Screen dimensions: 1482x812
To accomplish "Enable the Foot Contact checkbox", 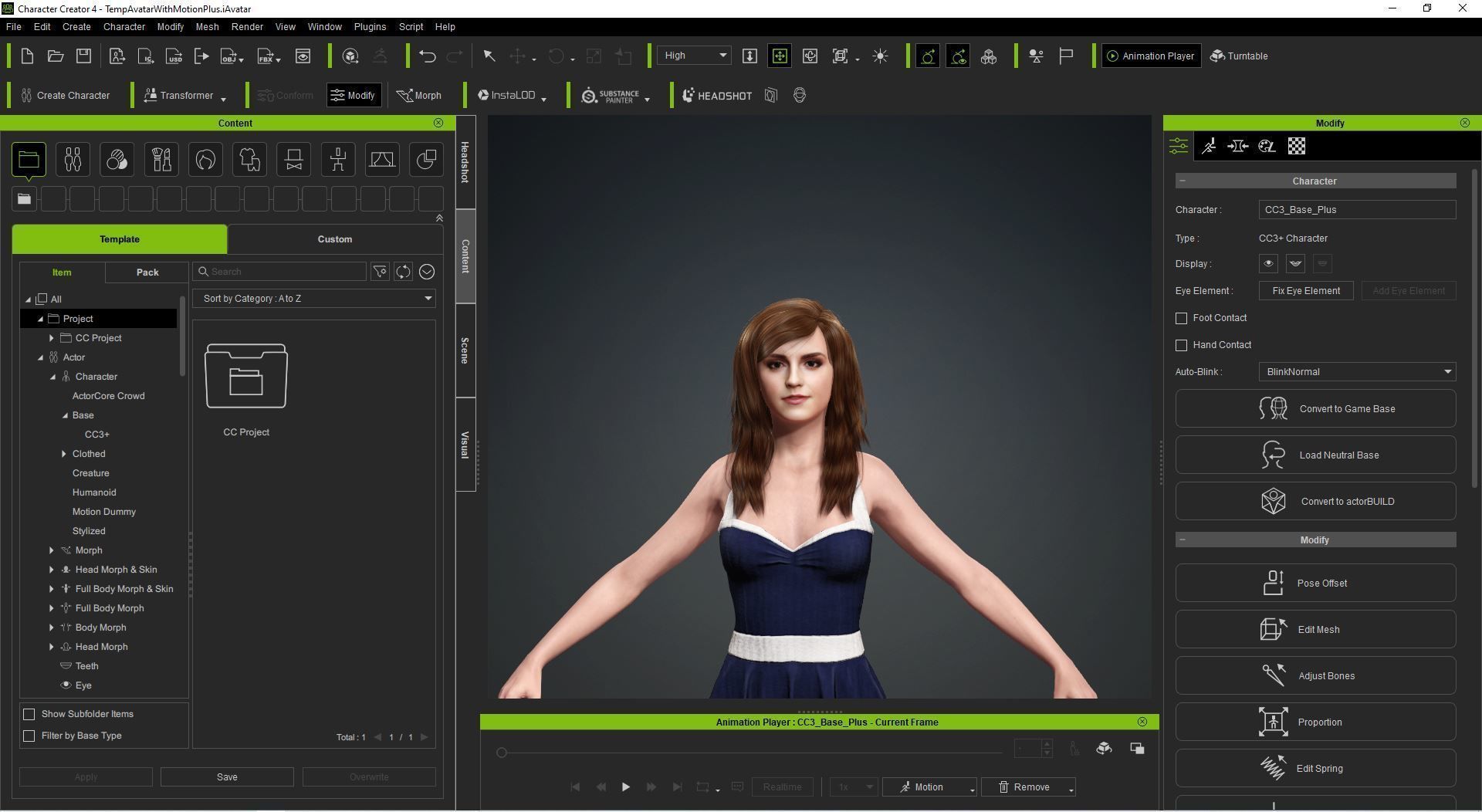I will pyautogui.click(x=1181, y=318).
